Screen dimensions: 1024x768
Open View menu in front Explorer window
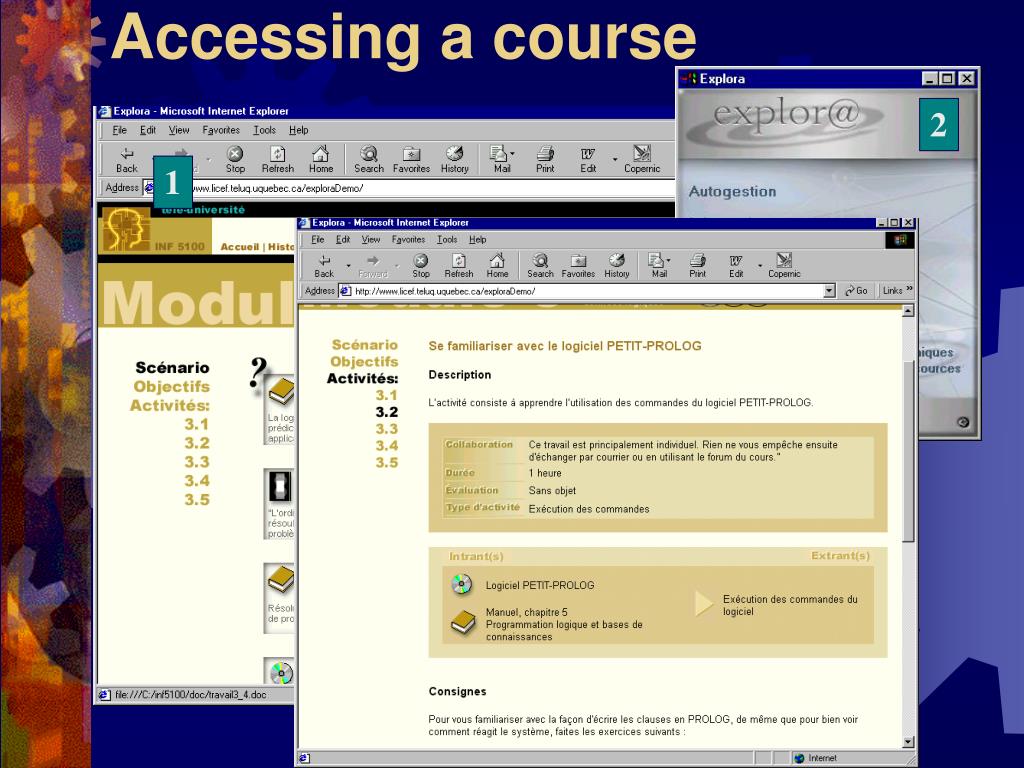tap(370, 240)
